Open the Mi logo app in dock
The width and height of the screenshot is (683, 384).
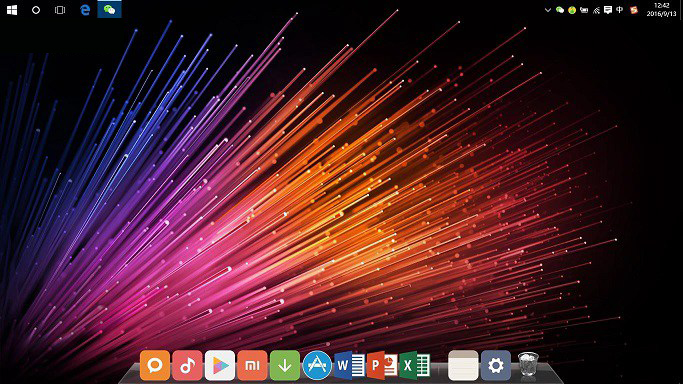[x=252, y=365]
